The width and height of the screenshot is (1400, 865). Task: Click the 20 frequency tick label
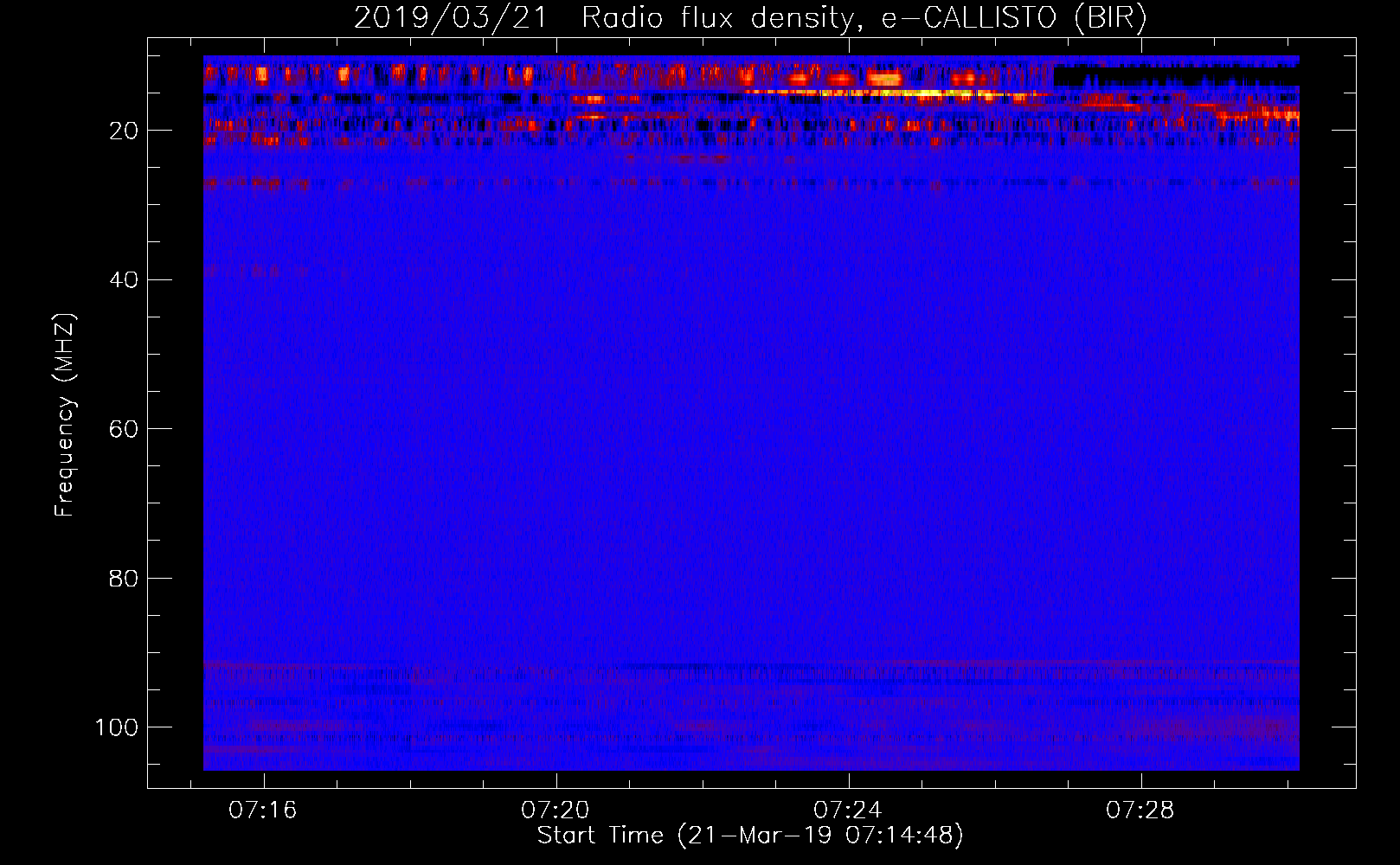tap(124, 131)
